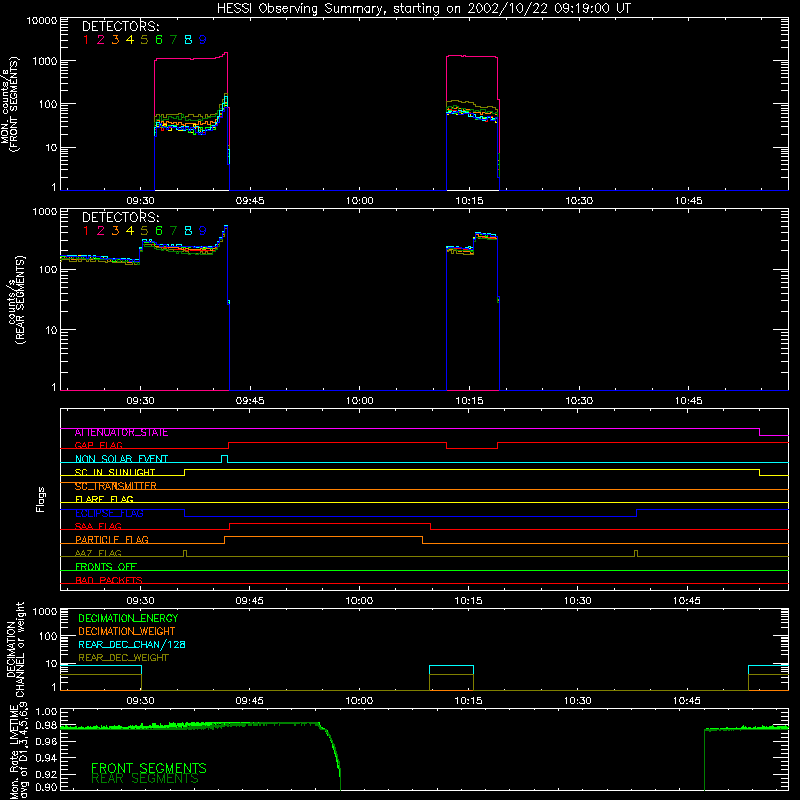Click the "FRONTS_OFF" flag label

tap(106, 567)
